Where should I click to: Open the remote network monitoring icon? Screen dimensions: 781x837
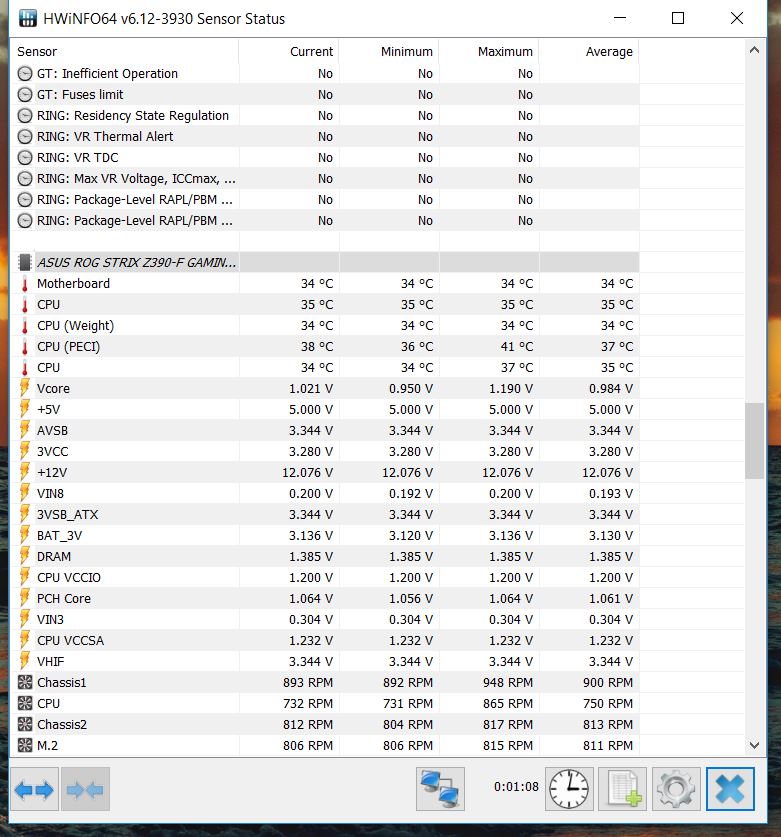pos(440,789)
